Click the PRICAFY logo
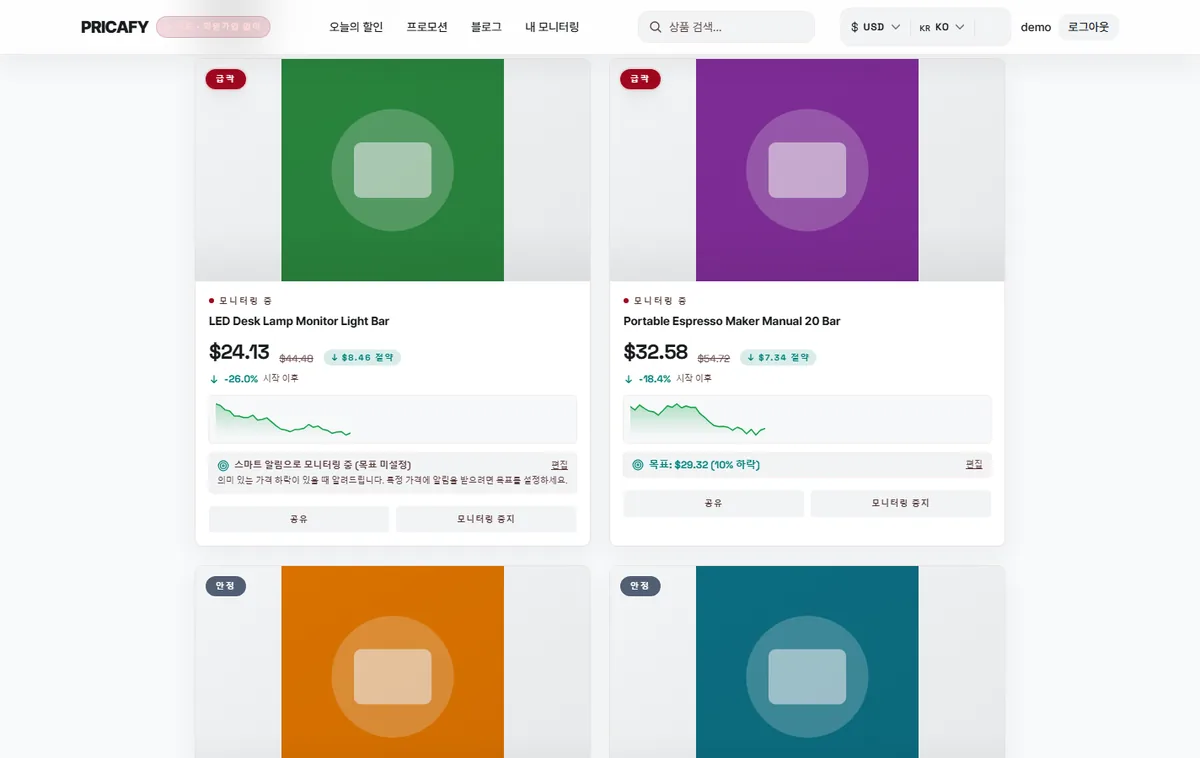The height and width of the screenshot is (758, 1200). [x=115, y=27]
